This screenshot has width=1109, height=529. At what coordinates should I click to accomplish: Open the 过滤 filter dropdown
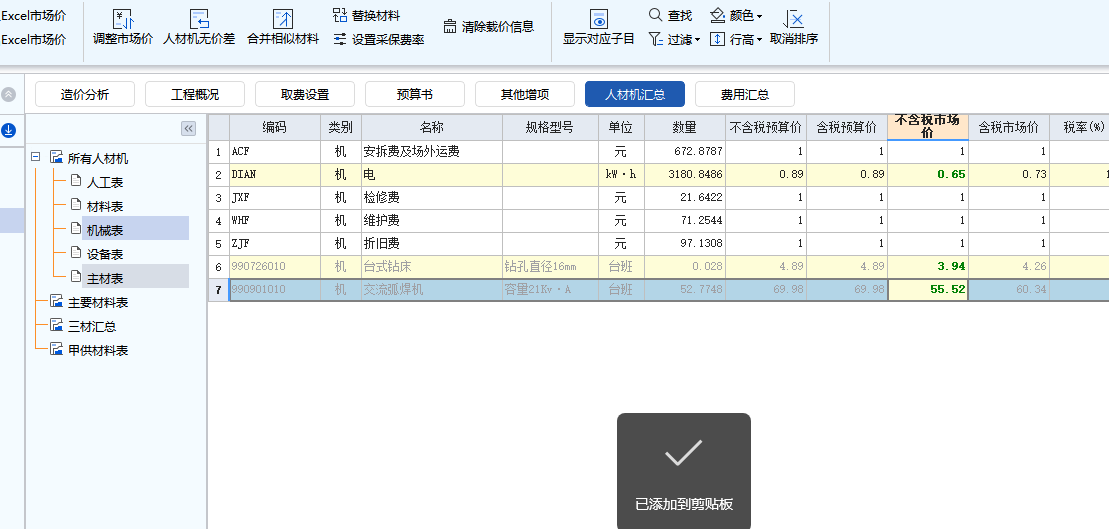674,40
